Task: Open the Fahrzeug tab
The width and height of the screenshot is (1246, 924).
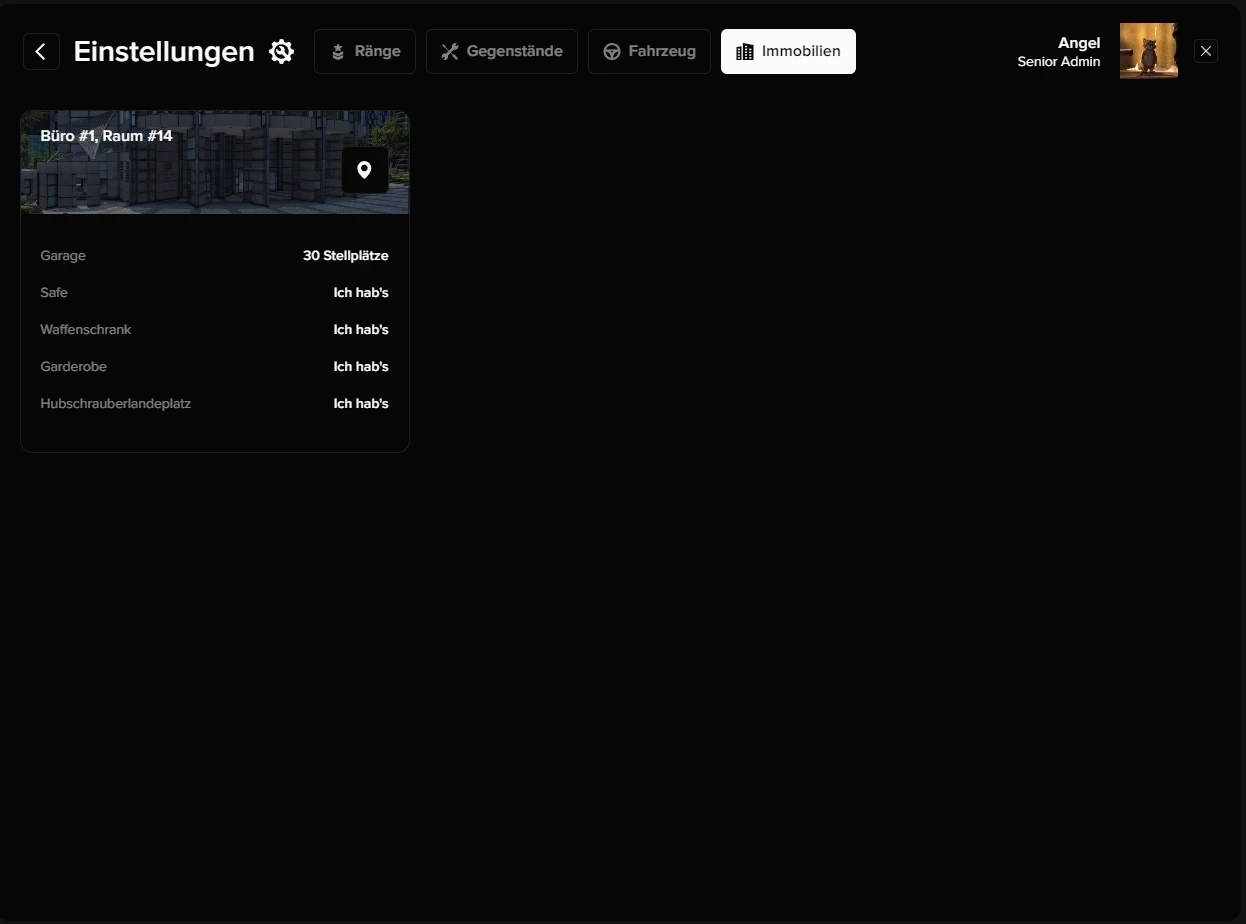Action: coord(649,52)
